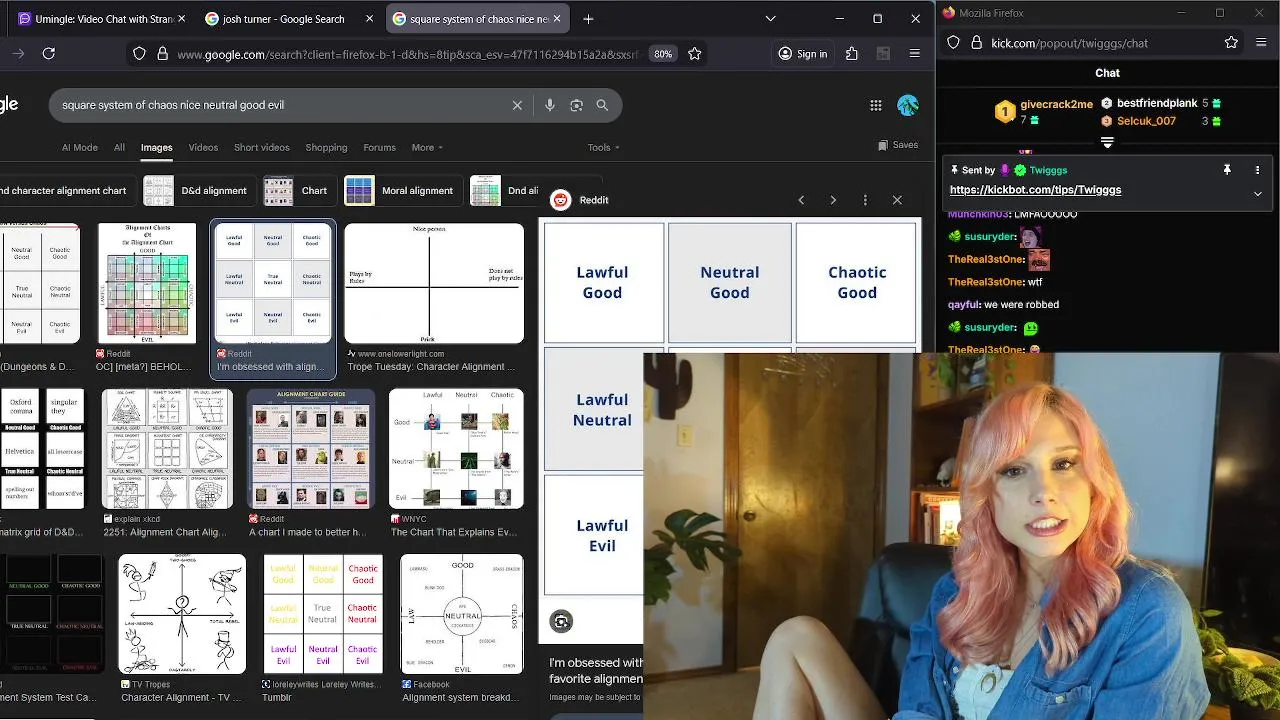The image size is (1280, 720).
Task: Select the Videos search filter
Action: 203,147
